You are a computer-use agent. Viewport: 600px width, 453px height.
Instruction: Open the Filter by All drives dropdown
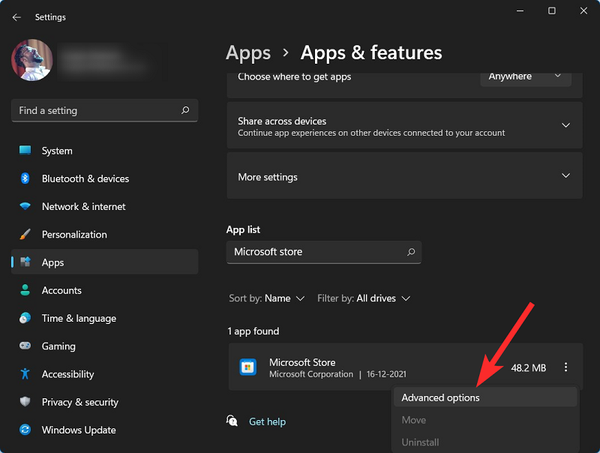click(x=377, y=298)
